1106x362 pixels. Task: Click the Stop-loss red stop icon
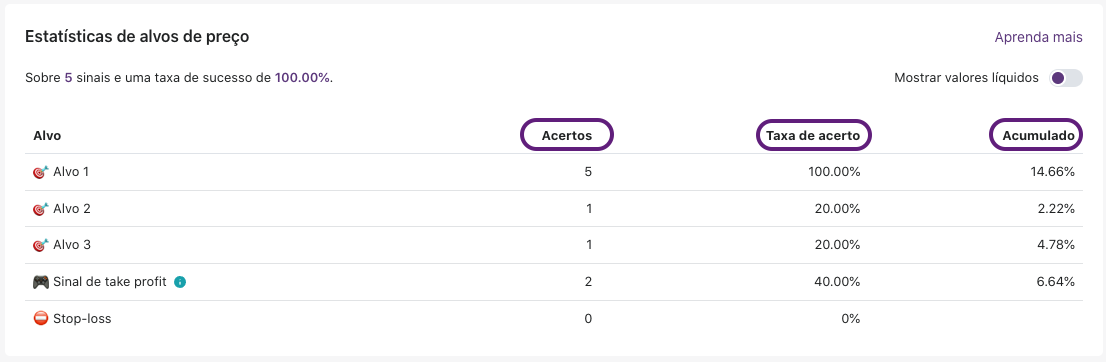pyautogui.click(x=41, y=318)
